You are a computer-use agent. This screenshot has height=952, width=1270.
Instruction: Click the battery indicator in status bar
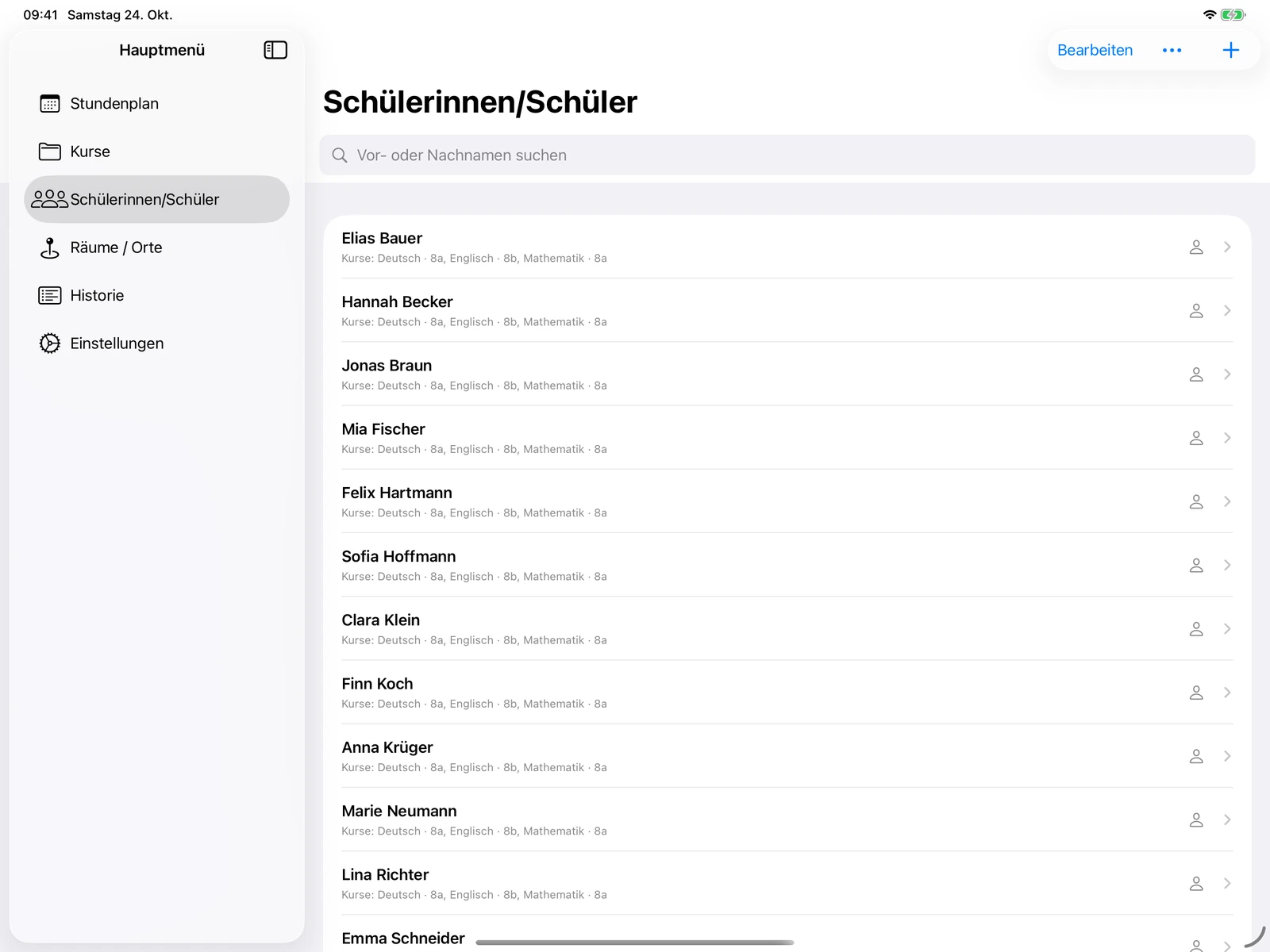click(1233, 14)
